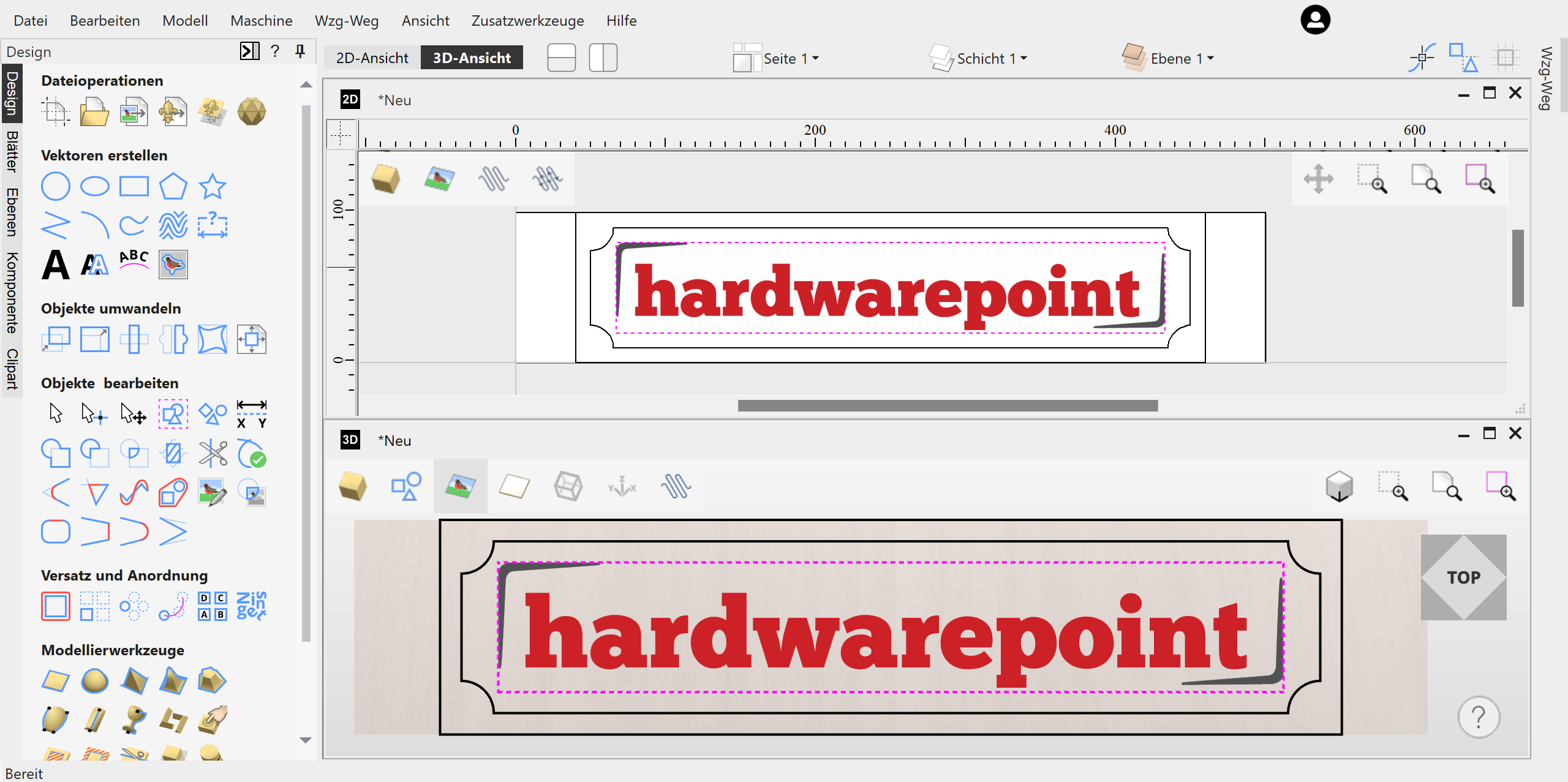Screen dimensions: 1568x782
Task: Select the draw rectangle tool
Action: [134, 187]
